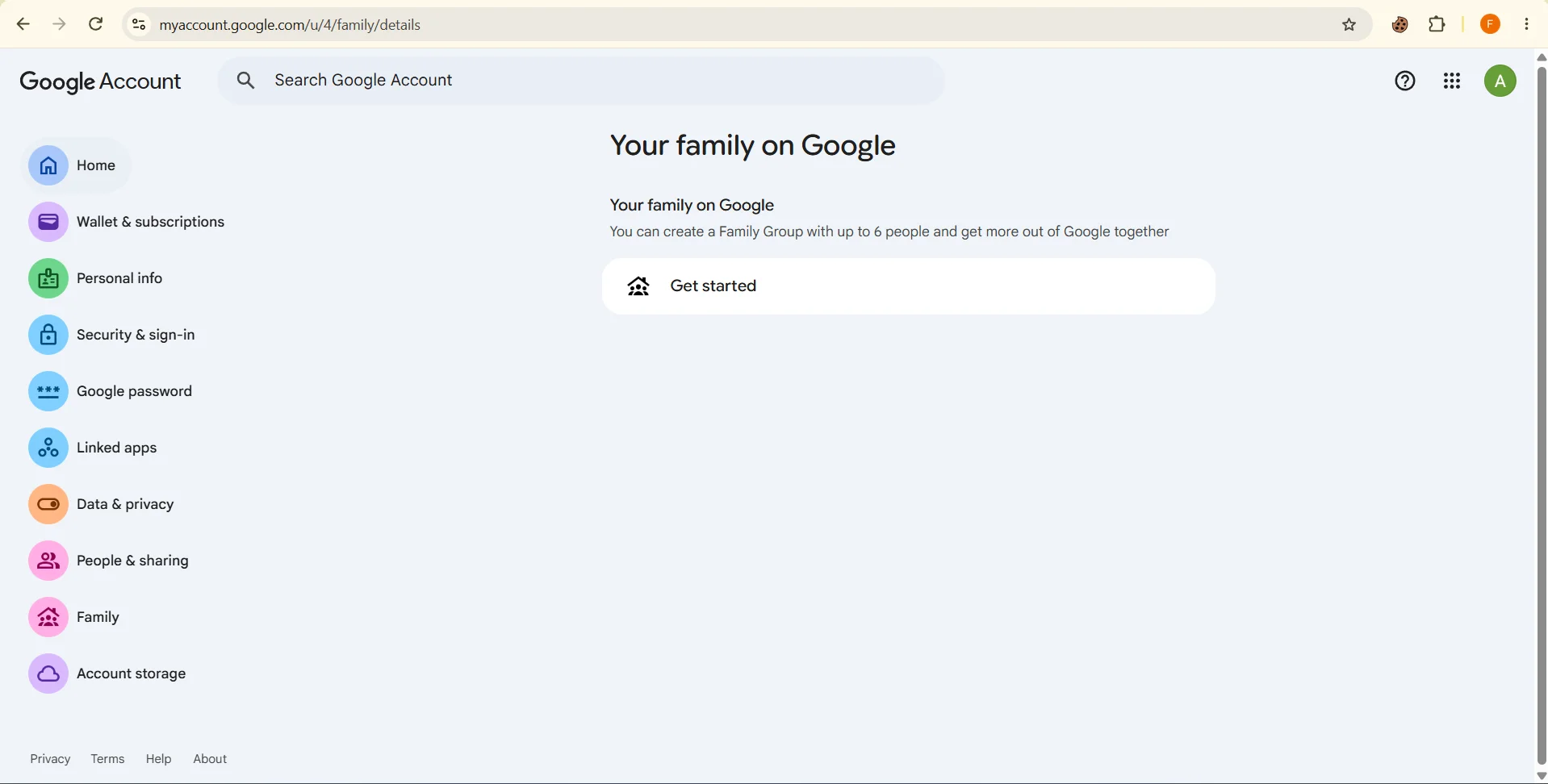Open Chrome profile avatar F
Viewport: 1548px width, 784px height.
click(x=1491, y=25)
